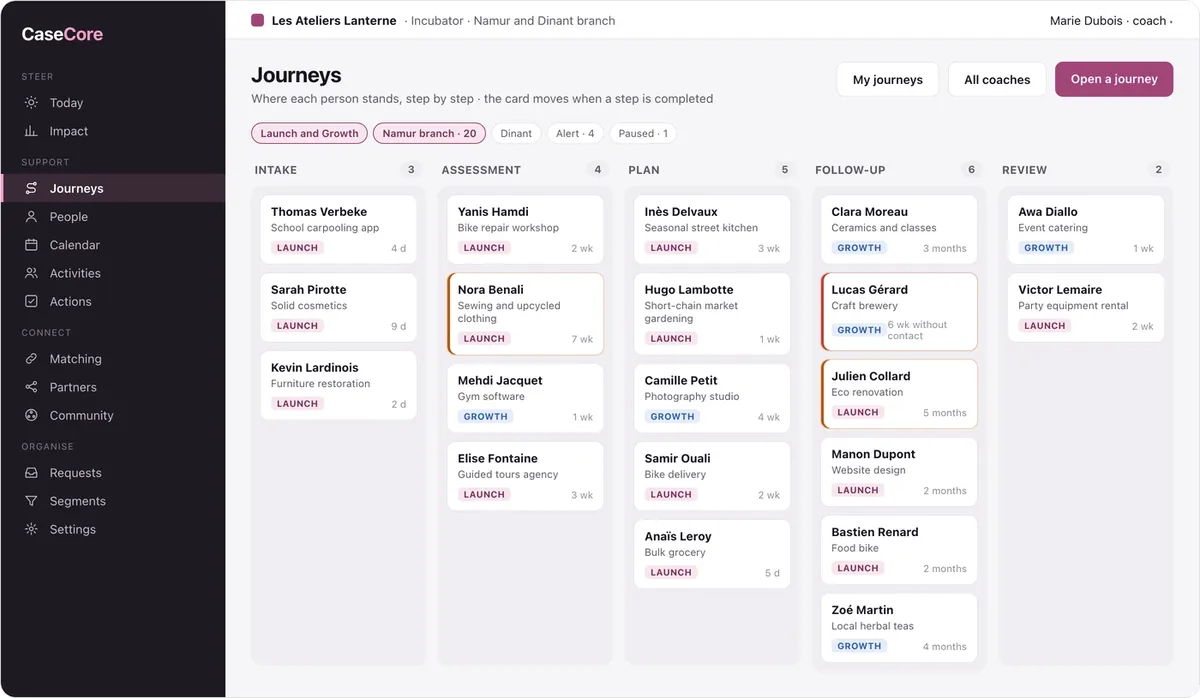Click Hugo Lambotte's name
The height and width of the screenshot is (698, 1200).
click(689, 290)
